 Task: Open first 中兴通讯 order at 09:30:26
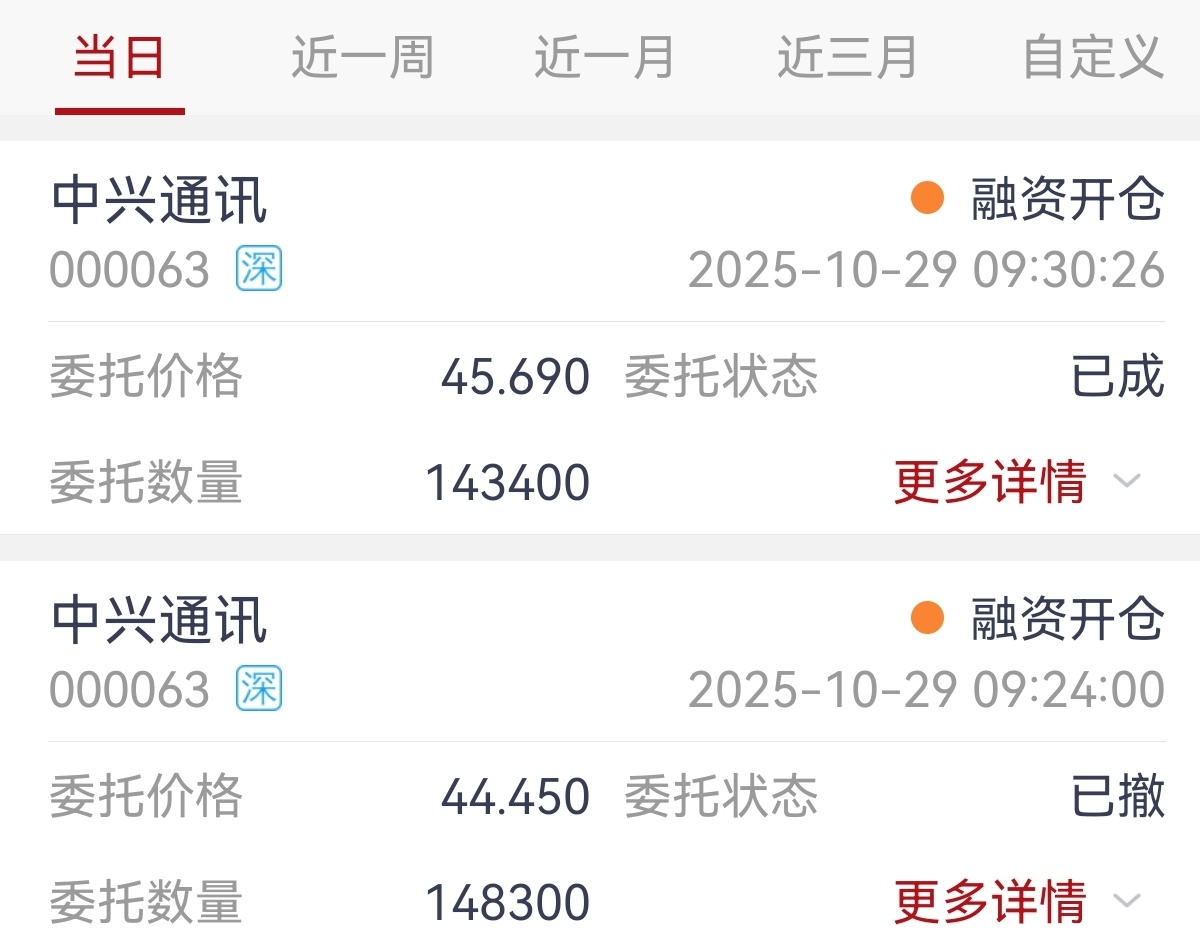(x=160, y=200)
